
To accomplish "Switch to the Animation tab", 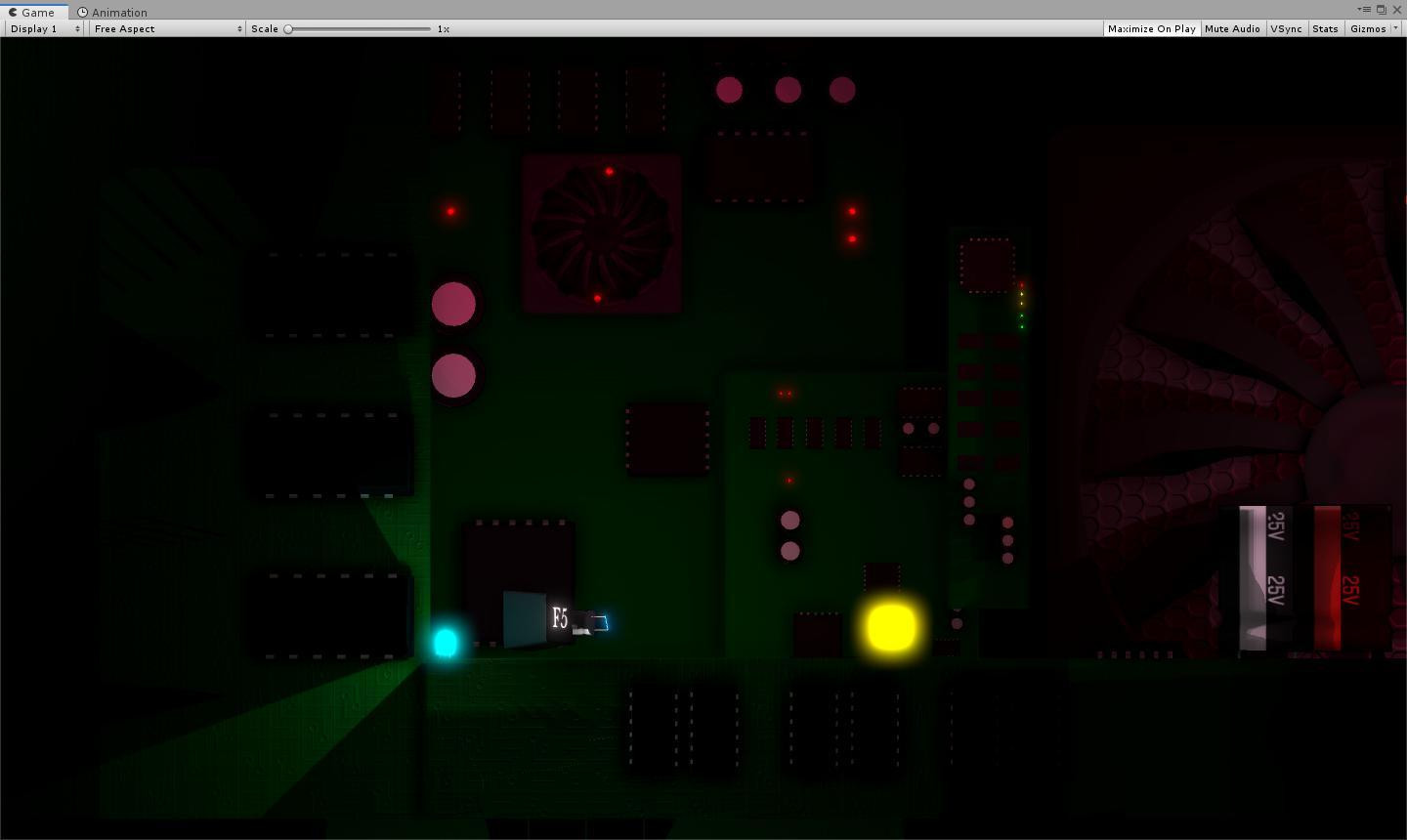I will pos(112,12).
